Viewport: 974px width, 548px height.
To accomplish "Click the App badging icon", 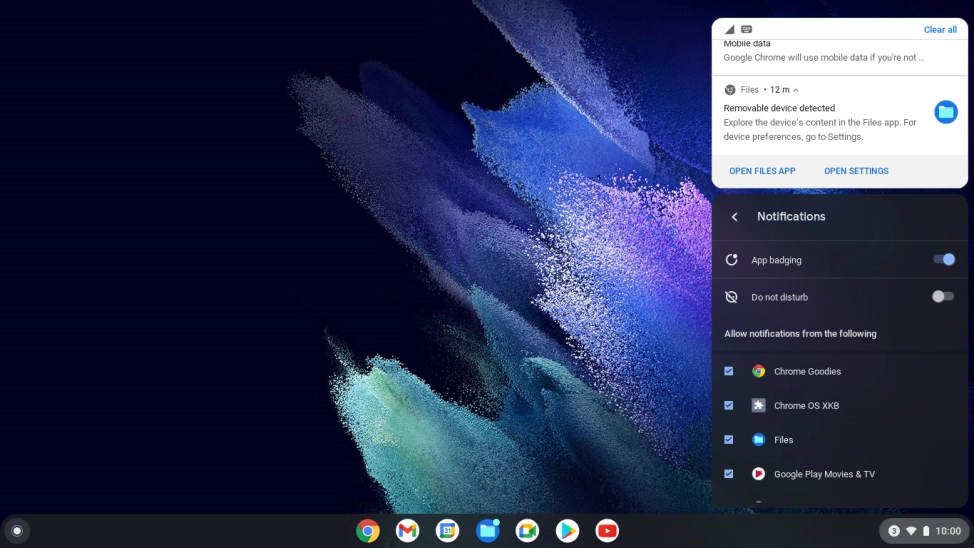I will [732, 260].
